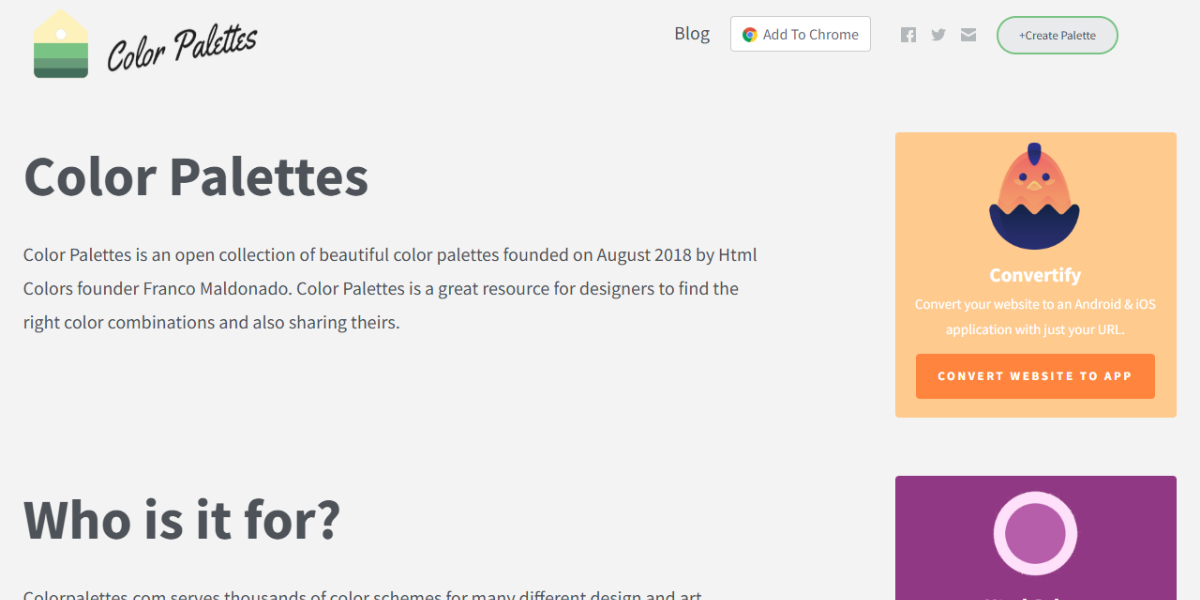Click the large Color Palettes heading

click(196, 177)
